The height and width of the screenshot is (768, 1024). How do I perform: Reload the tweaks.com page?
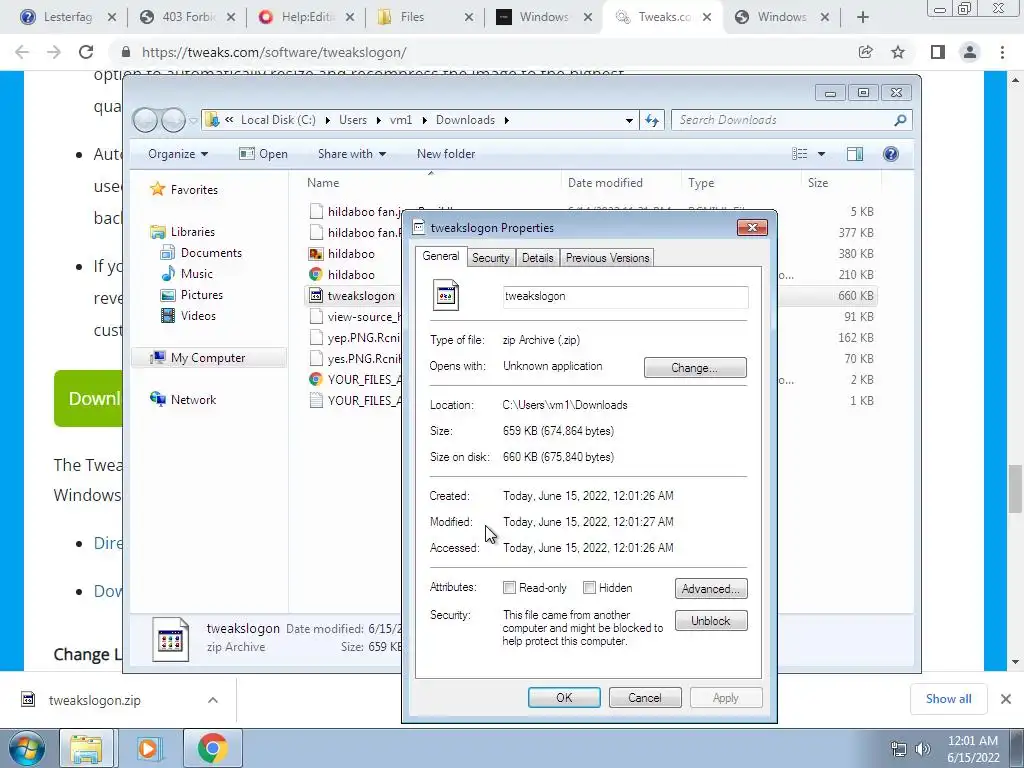(x=86, y=52)
